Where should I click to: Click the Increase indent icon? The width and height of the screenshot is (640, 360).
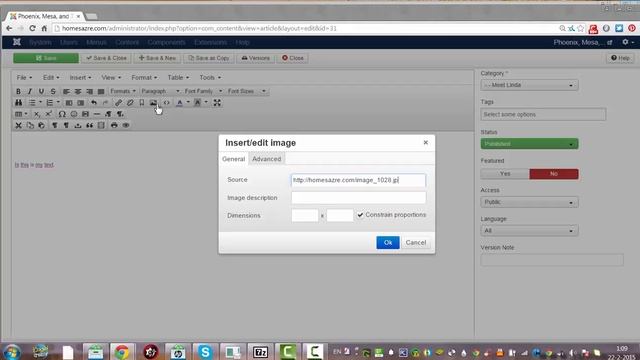[x=81, y=103]
